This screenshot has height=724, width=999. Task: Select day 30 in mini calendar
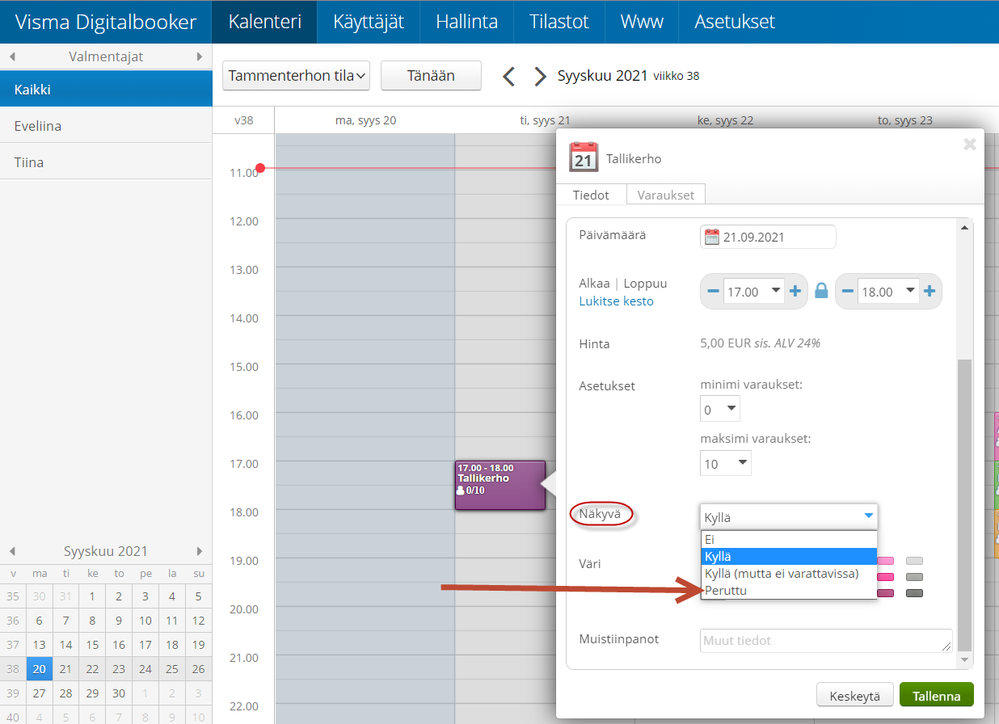[119, 693]
